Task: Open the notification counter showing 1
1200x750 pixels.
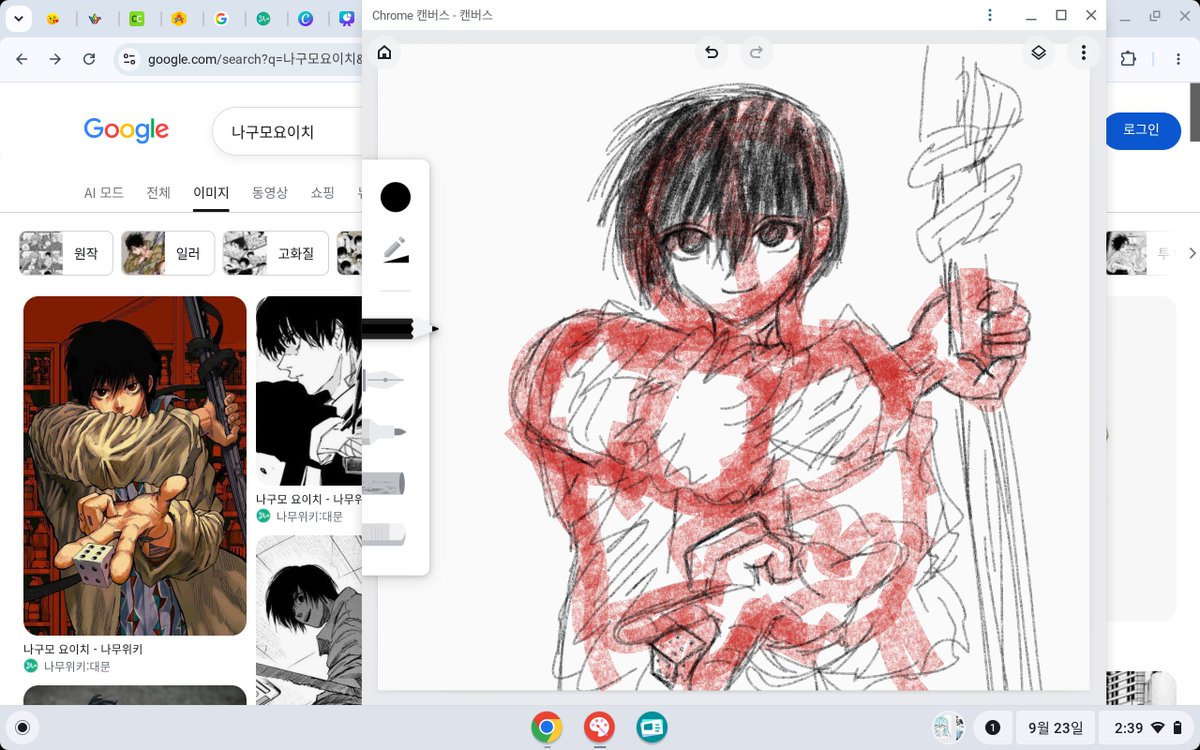Action: point(993,727)
